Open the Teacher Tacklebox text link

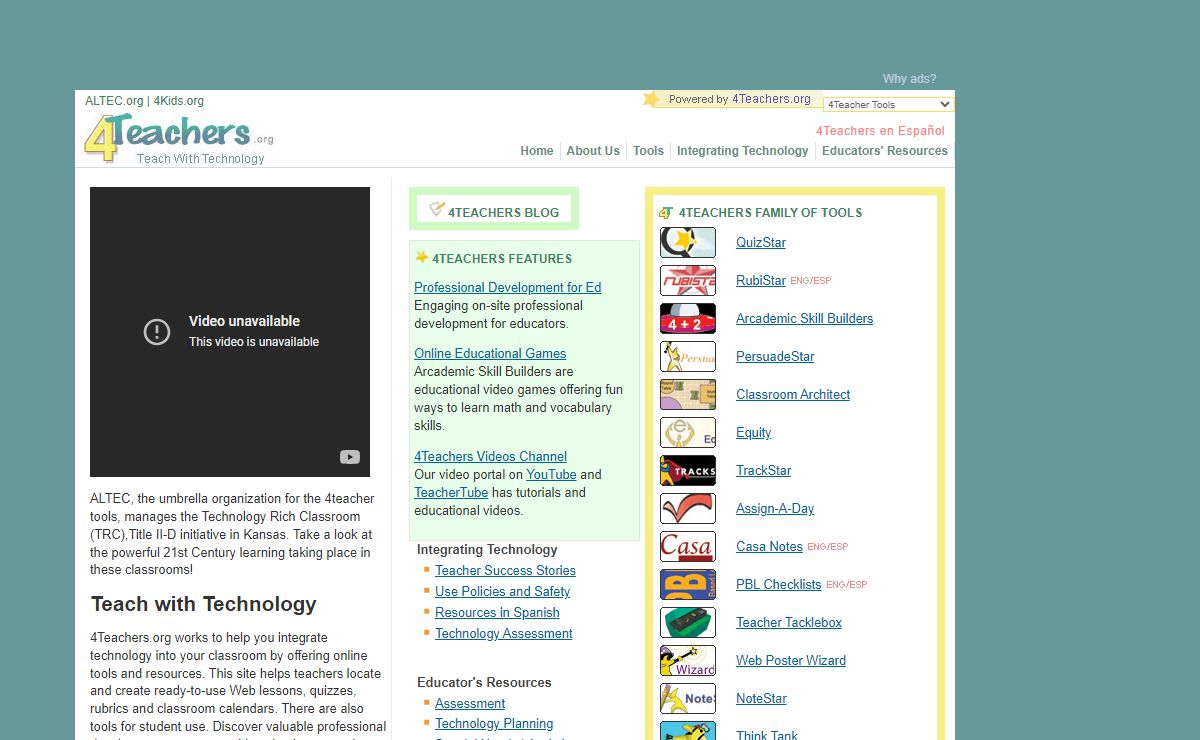(789, 622)
